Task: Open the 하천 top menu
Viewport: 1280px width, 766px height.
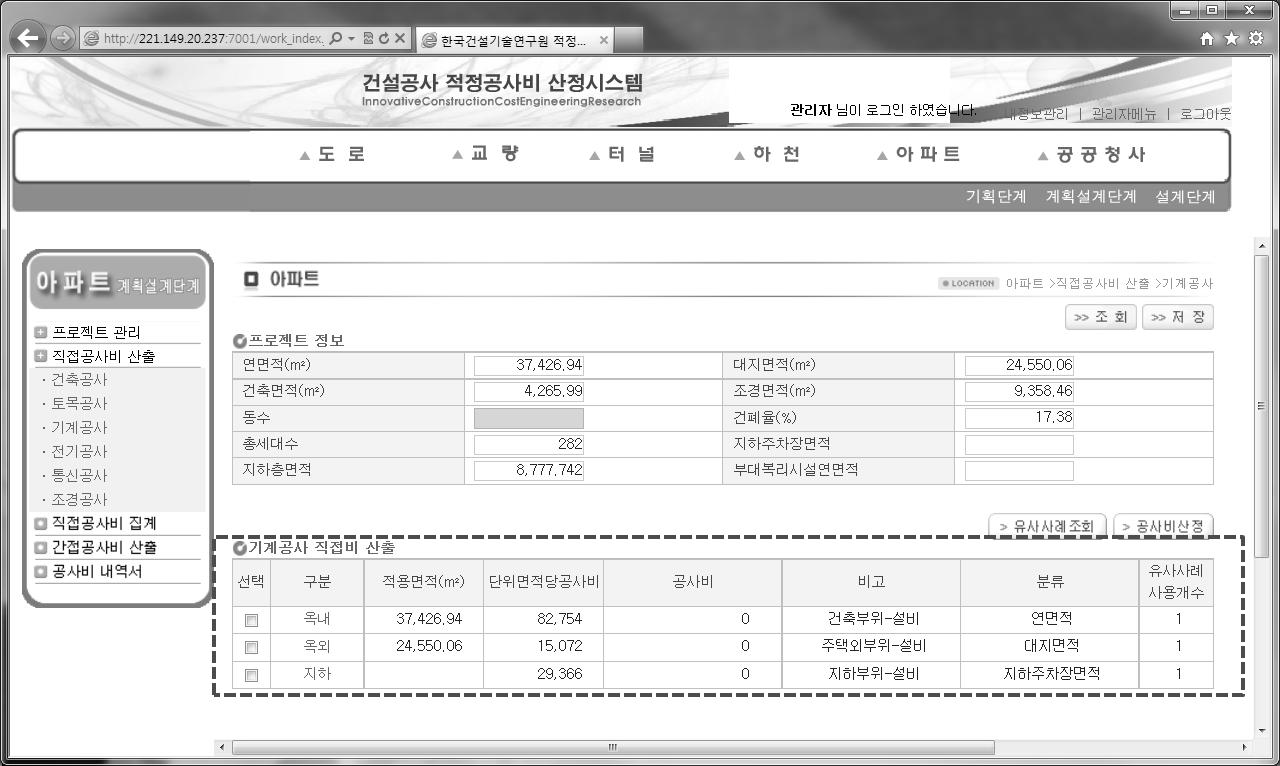Action: 767,154
